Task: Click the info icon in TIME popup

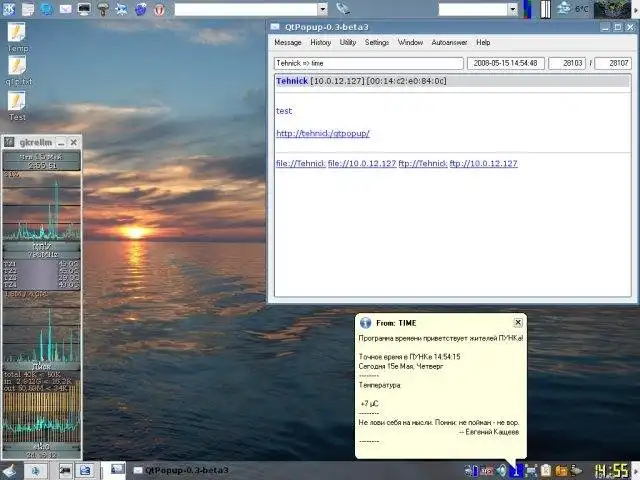Action: tap(365, 323)
